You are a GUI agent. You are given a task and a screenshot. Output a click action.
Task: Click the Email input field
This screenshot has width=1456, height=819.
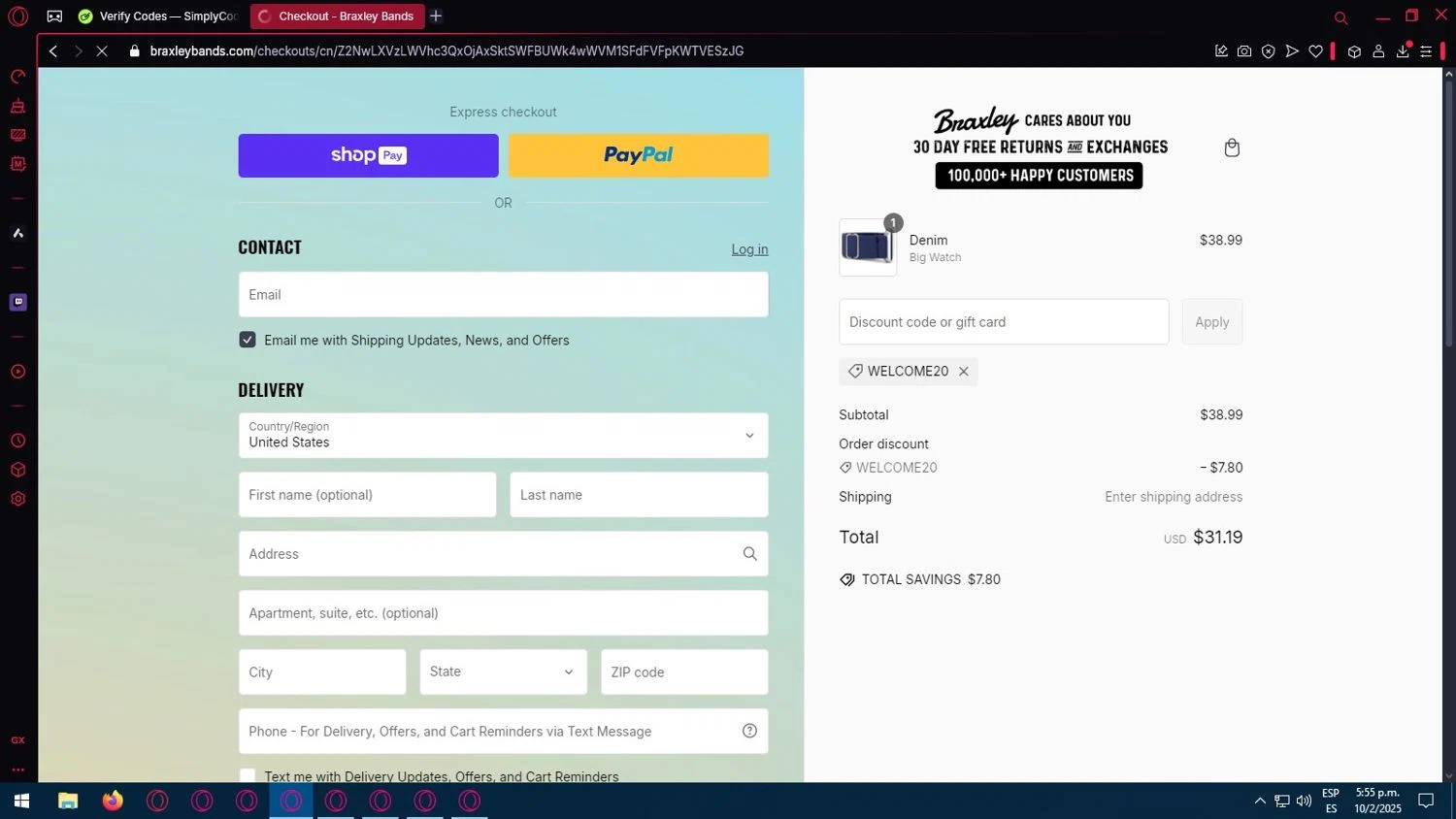coord(503,294)
